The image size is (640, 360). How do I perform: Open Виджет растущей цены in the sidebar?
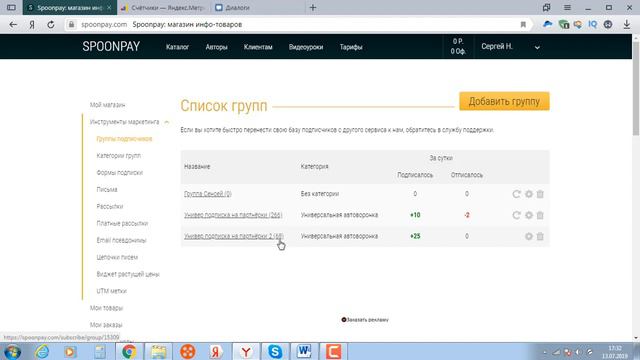(x=128, y=274)
